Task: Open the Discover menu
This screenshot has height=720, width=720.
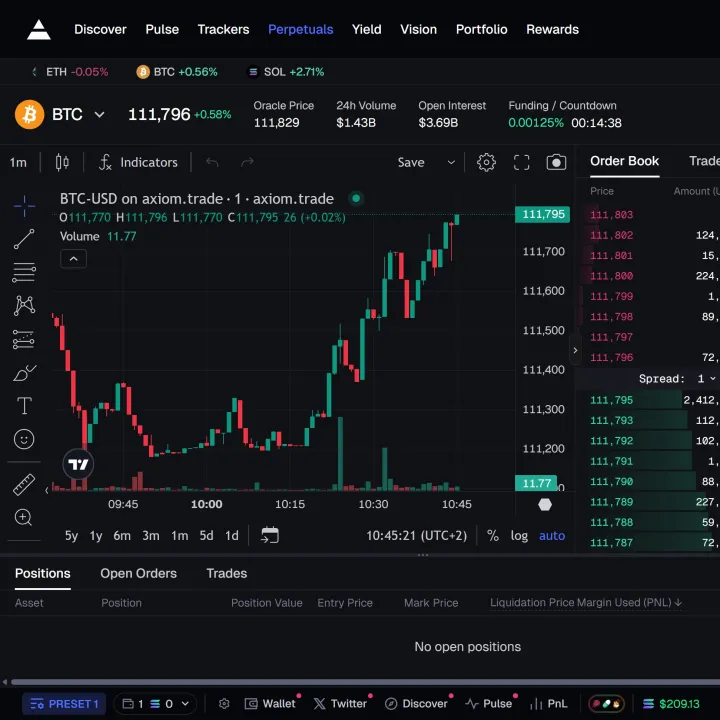Action: coord(100,29)
